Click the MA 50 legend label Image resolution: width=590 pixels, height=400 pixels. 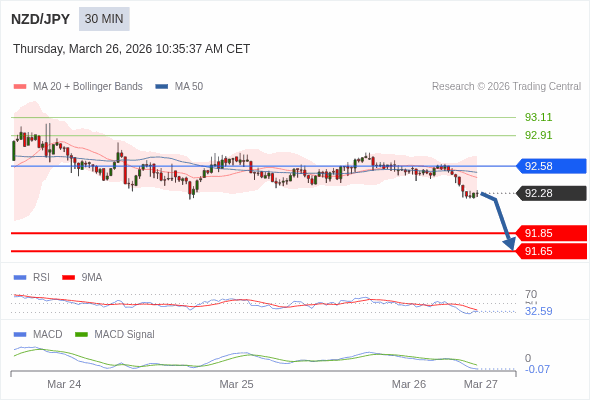(189, 87)
